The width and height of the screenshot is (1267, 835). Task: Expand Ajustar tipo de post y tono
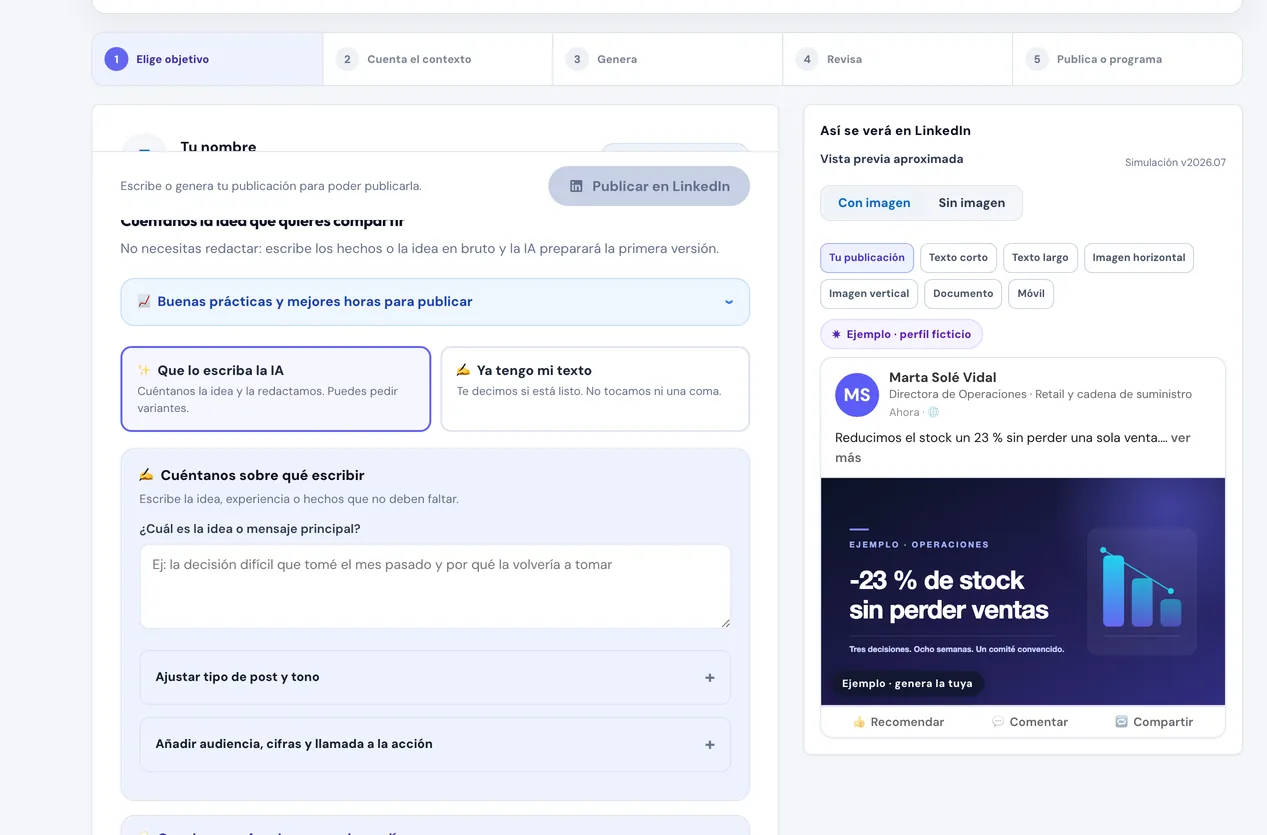[435, 677]
